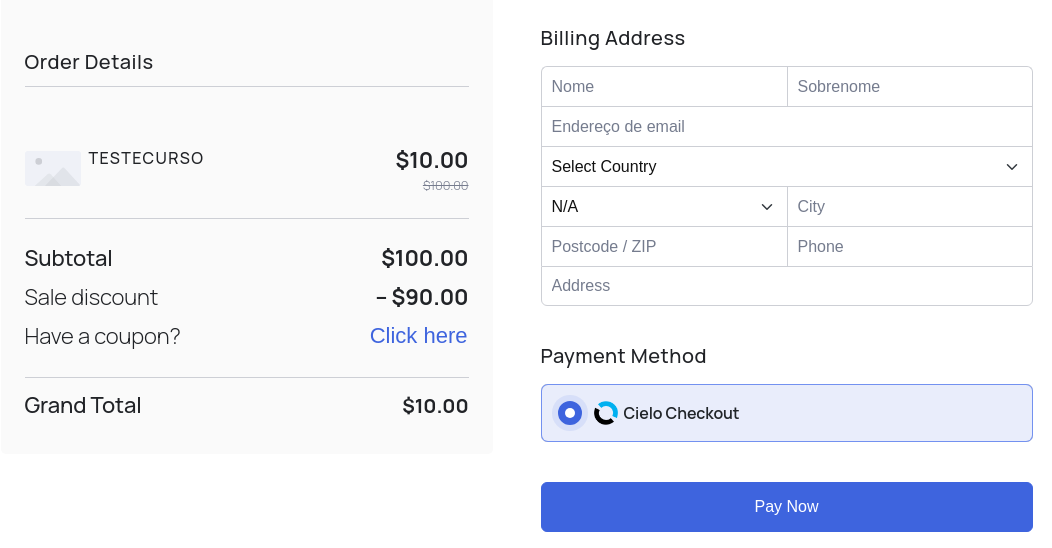Click the Phone input field
This screenshot has width=1052, height=548.
[x=910, y=247]
